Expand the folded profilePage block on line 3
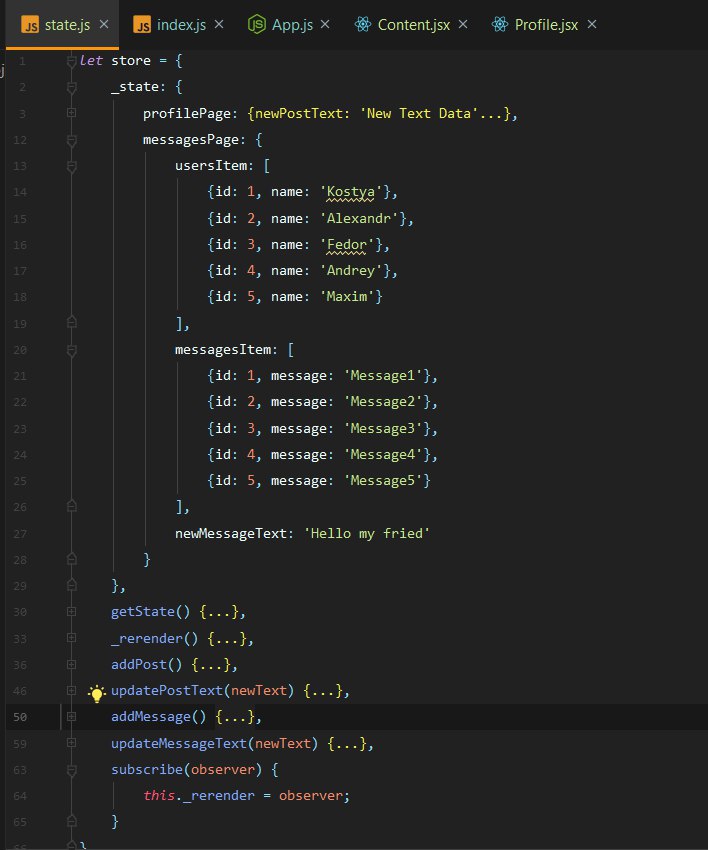The height and width of the screenshot is (850, 708). pos(72,113)
